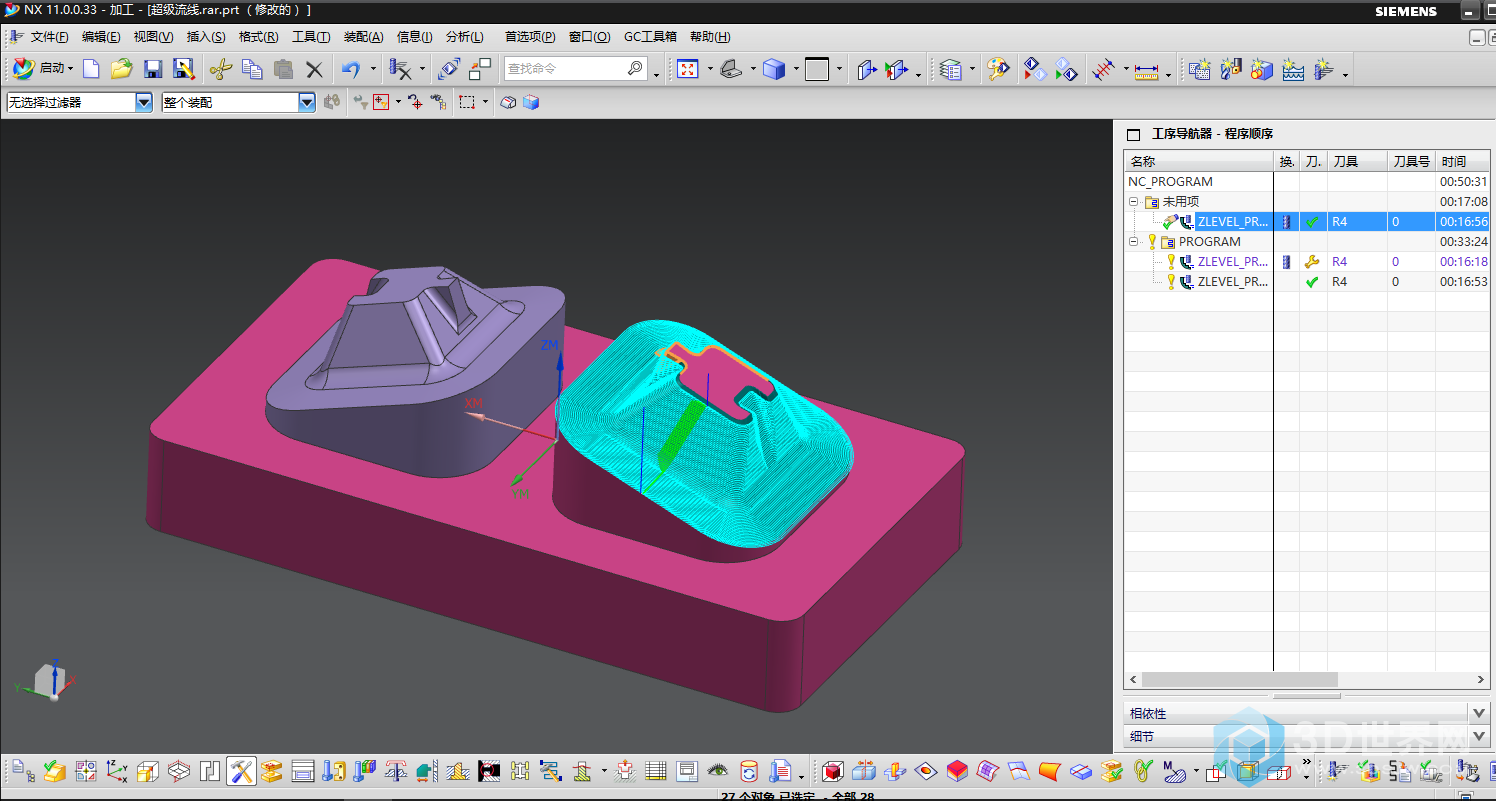Click the time cell 00:50:31

1463,182
